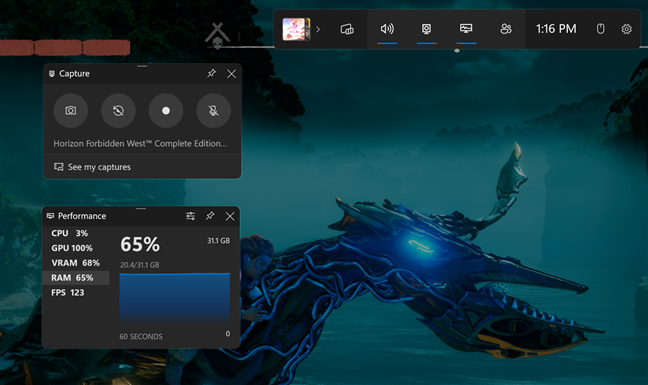Image resolution: width=648 pixels, height=385 pixels.
Task: Open the Xbox Social people icon
Action: pos(506,29)
